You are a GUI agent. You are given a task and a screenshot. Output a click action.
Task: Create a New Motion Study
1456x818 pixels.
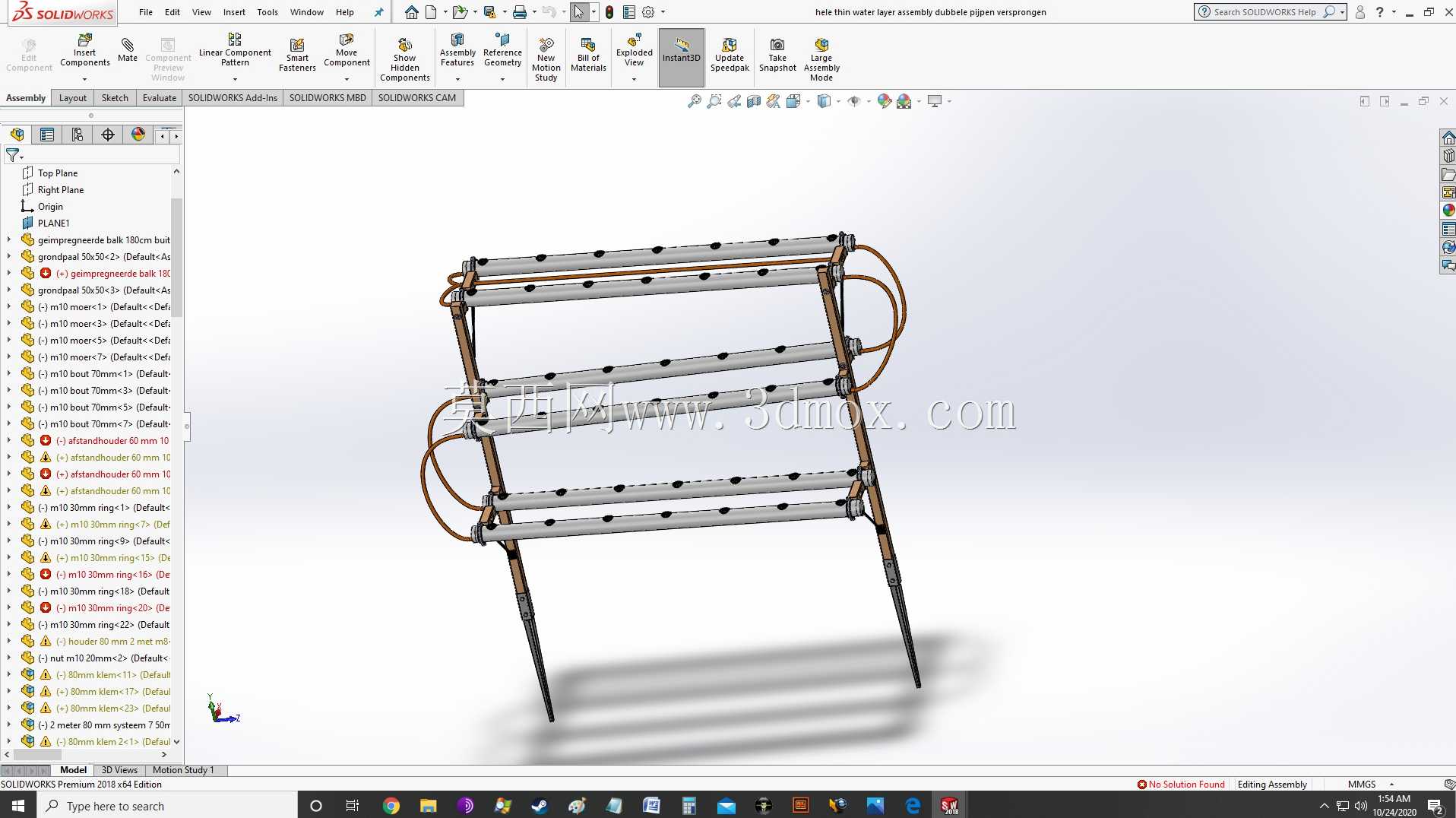pos(546,59)
